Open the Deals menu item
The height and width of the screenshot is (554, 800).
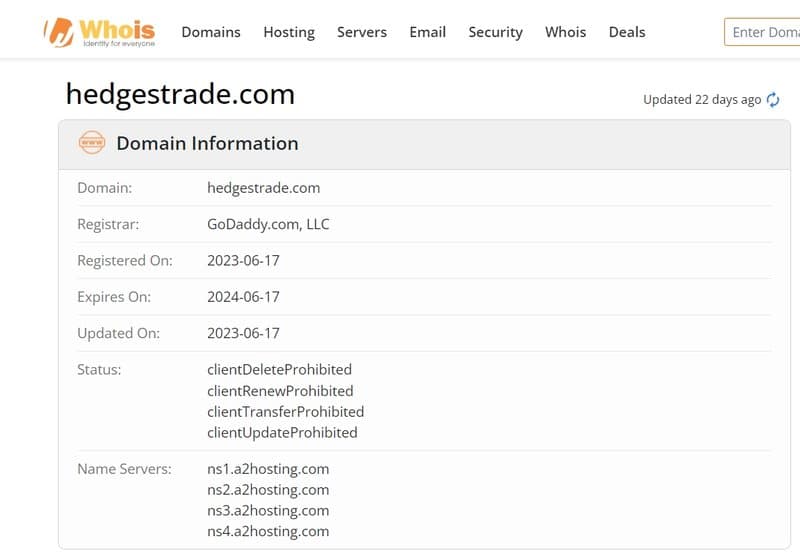(627, 32)
